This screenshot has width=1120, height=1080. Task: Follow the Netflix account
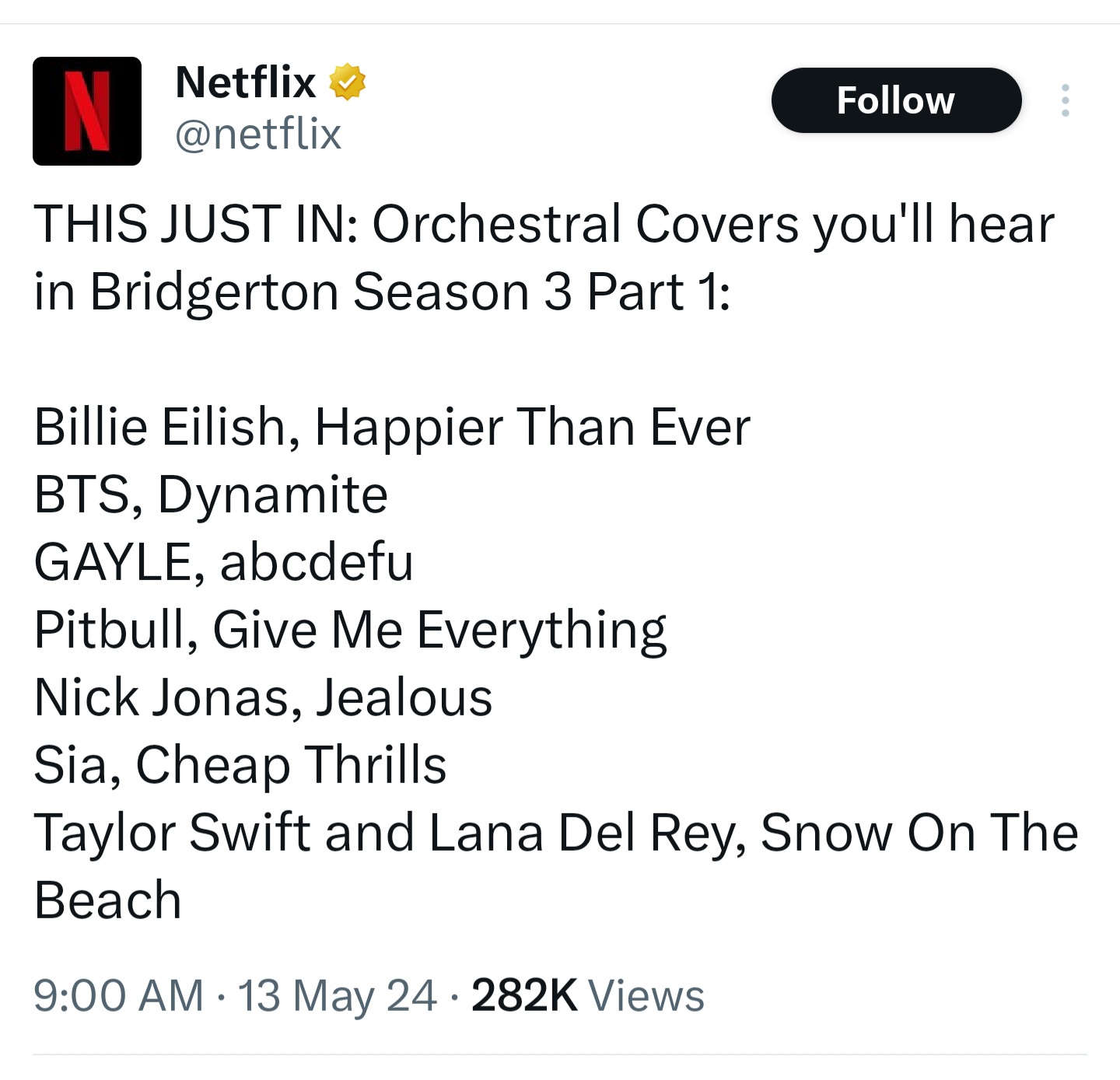896,100
